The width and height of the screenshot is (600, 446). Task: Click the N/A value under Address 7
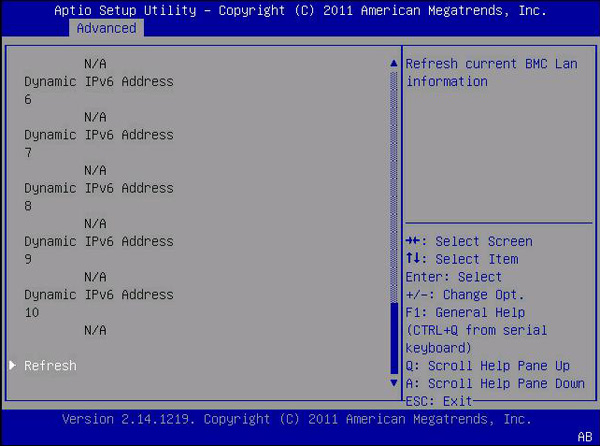[x=95, y=170]
